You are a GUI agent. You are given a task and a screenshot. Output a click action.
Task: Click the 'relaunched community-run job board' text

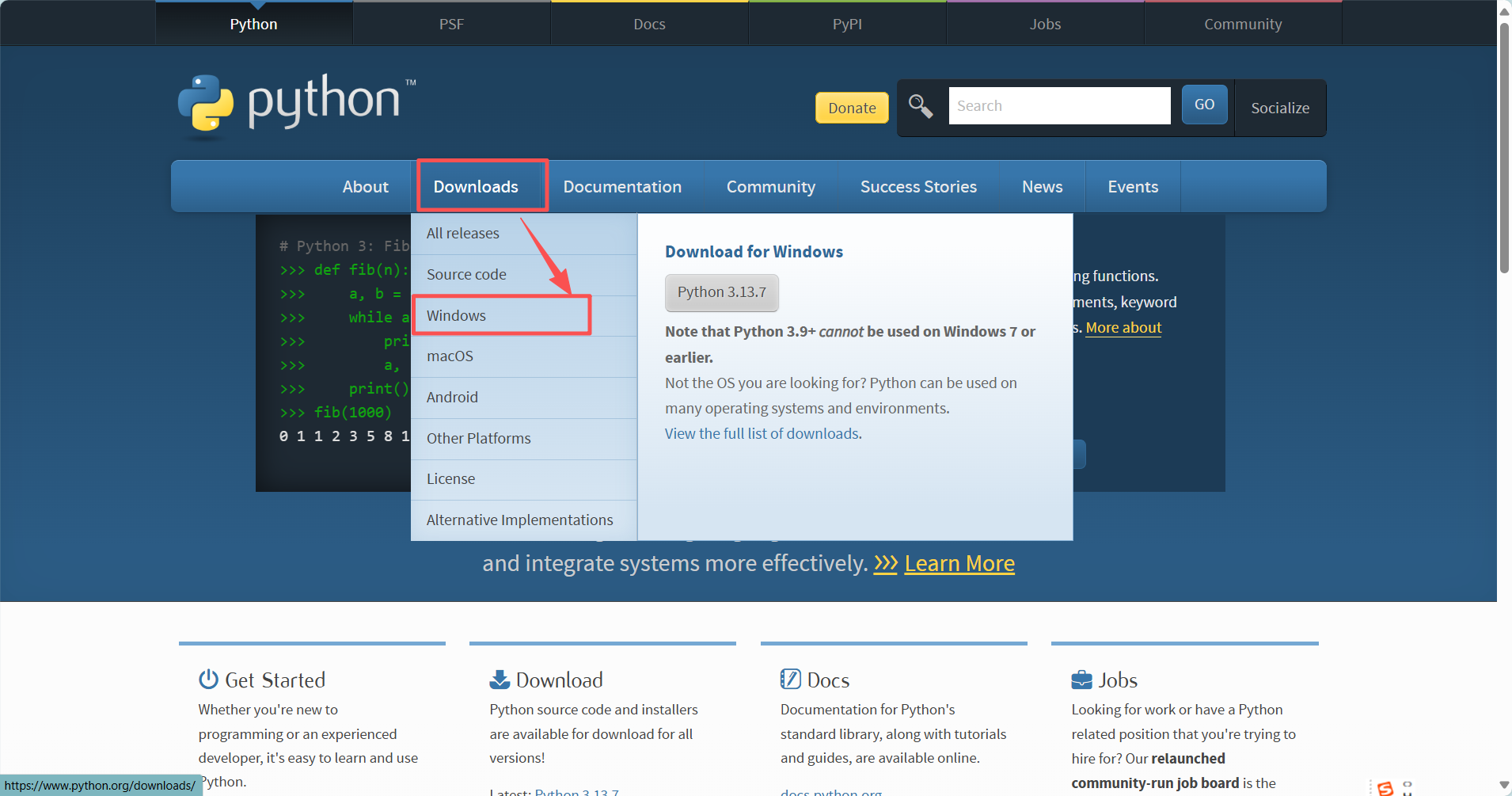(x=1155, y=771)
